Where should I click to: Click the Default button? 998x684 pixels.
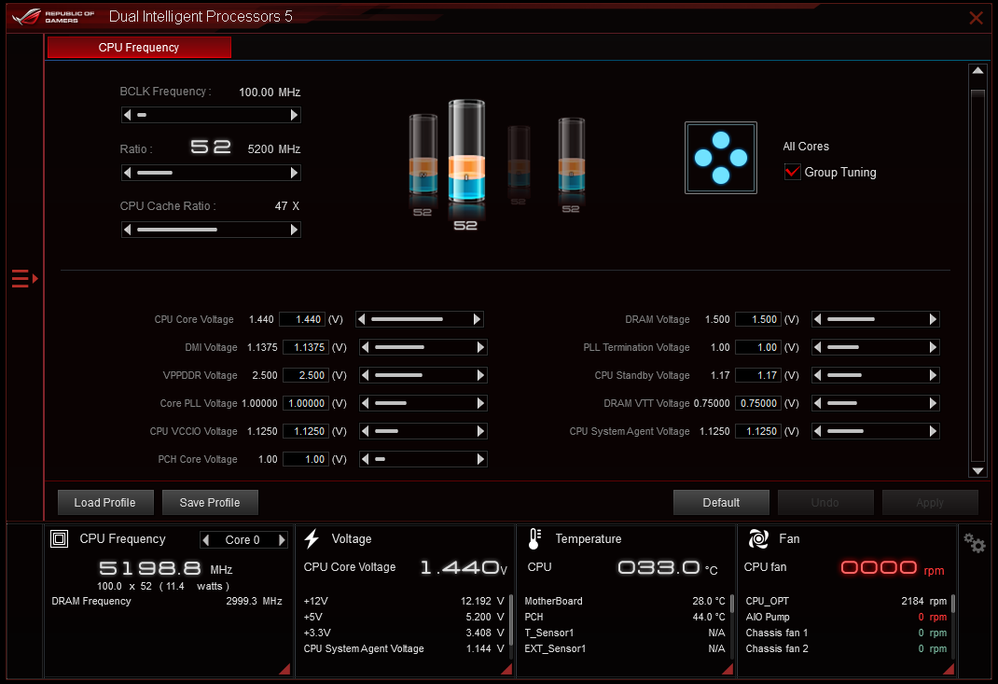[720, 502]
